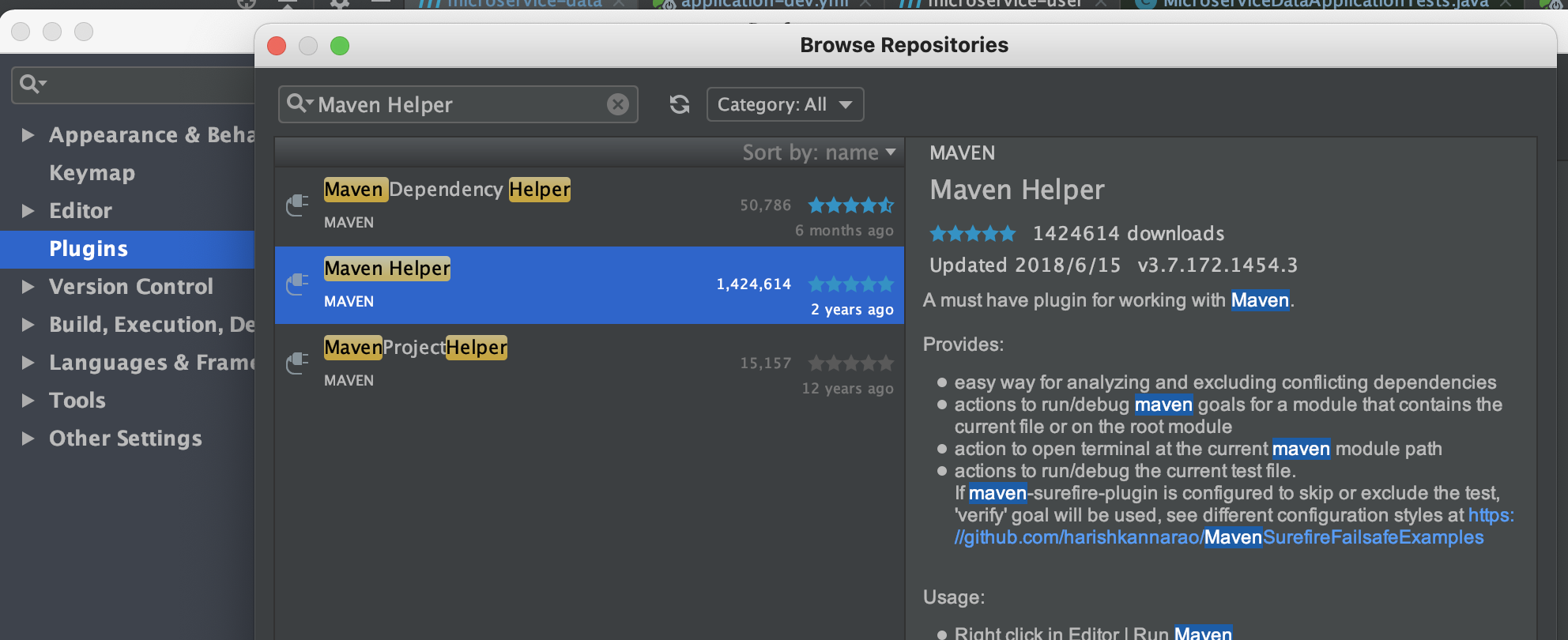
Task: Select Keymap in the settings sidebar
Action: point(92,173)
